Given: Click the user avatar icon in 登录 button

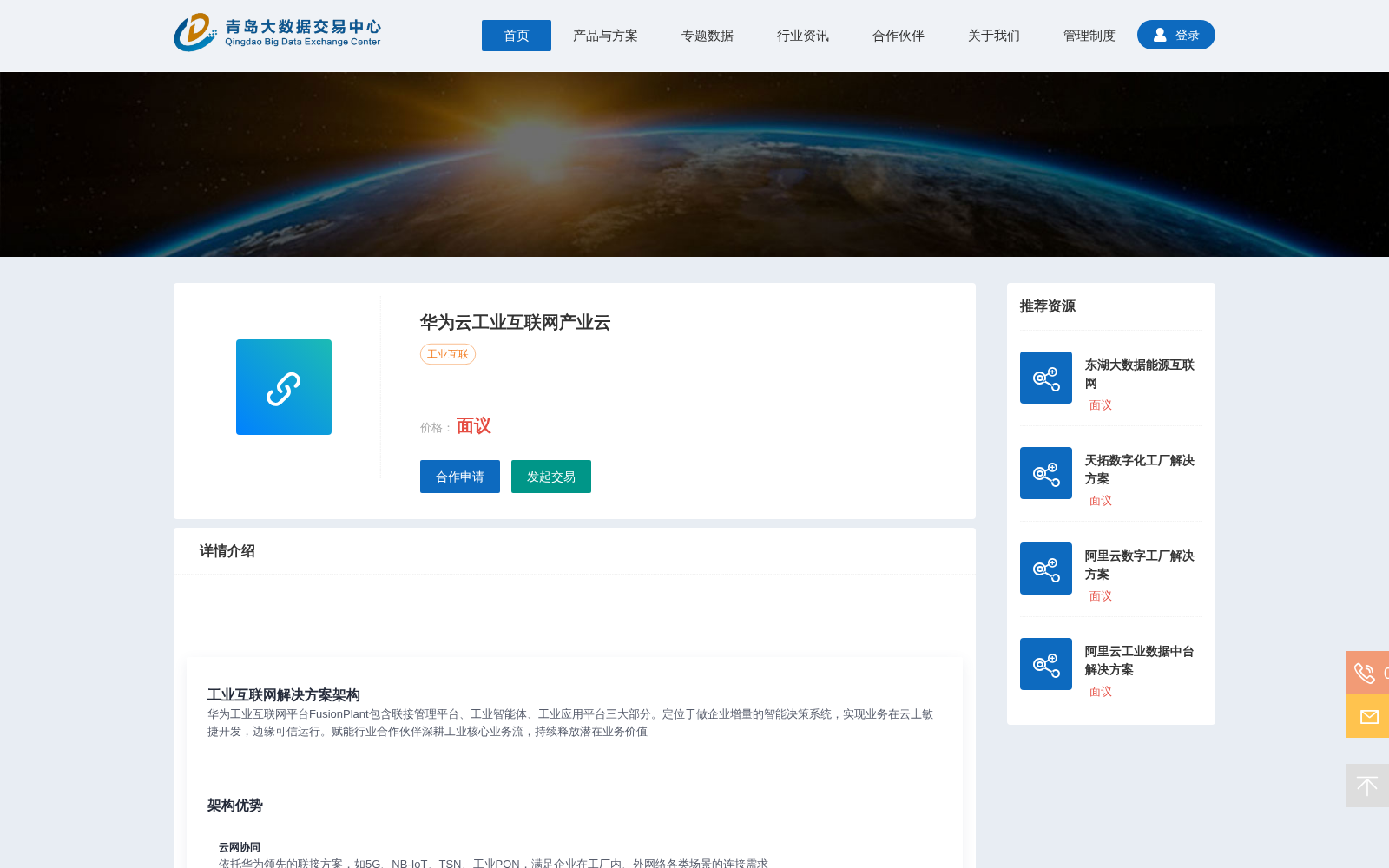Looking at the screenshot, I should (x=1160, y=35).
